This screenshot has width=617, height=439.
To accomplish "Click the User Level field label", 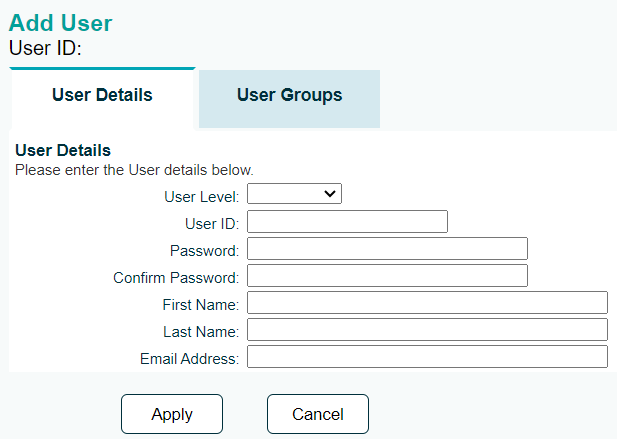I will (x=201, y=197).
